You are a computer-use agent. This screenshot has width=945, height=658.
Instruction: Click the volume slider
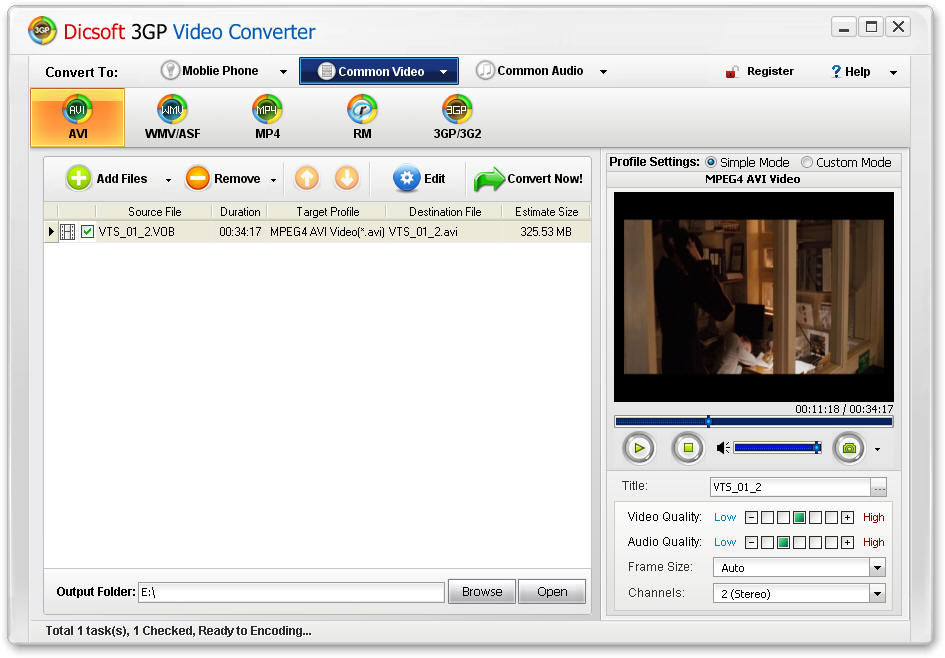pyautogui.click(x=777, y=448)
